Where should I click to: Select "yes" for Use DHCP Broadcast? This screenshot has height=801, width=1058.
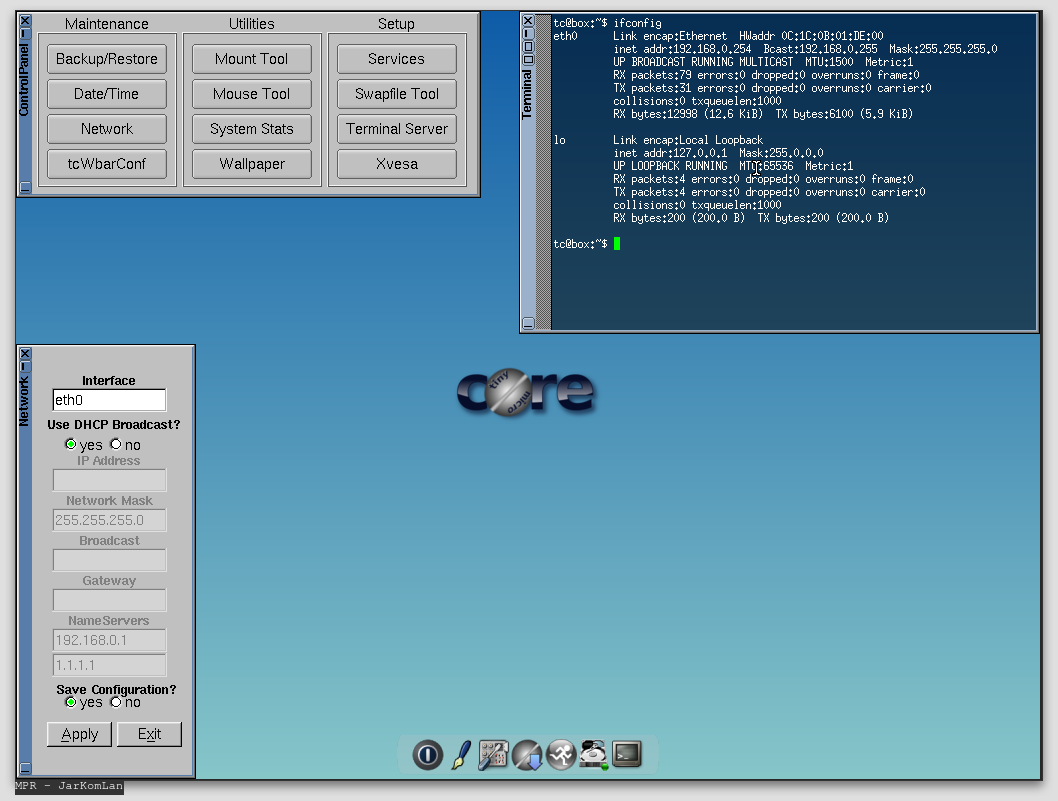click(70, 444)
